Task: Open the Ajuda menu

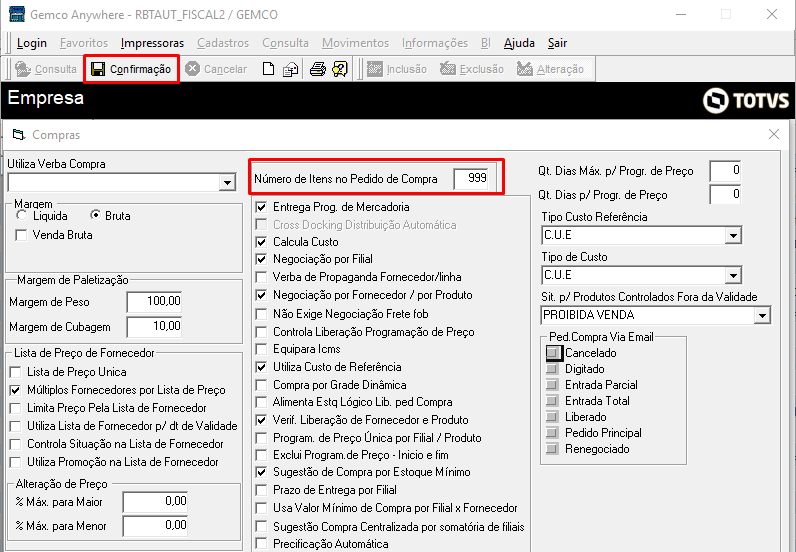Action: point(519,43)
